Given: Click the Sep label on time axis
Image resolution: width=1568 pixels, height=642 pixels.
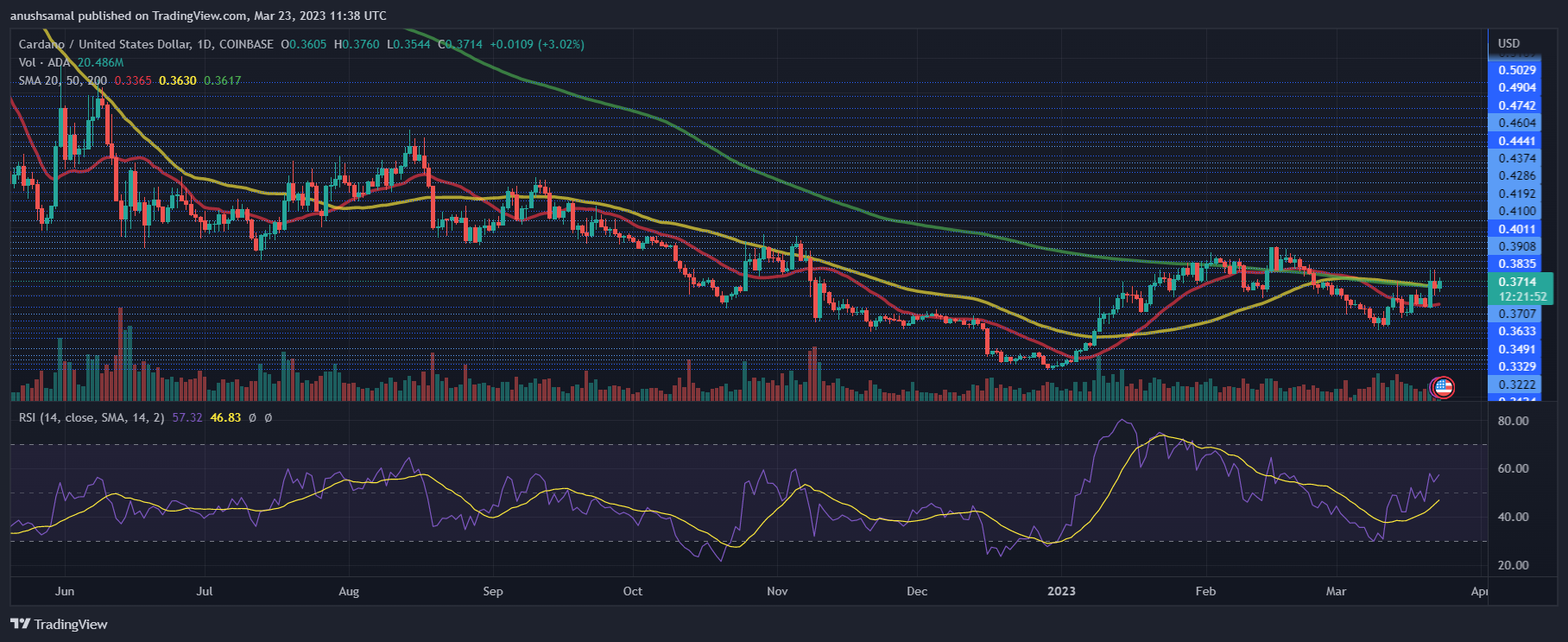Looking at the screenshot, I should pos(493,591).
